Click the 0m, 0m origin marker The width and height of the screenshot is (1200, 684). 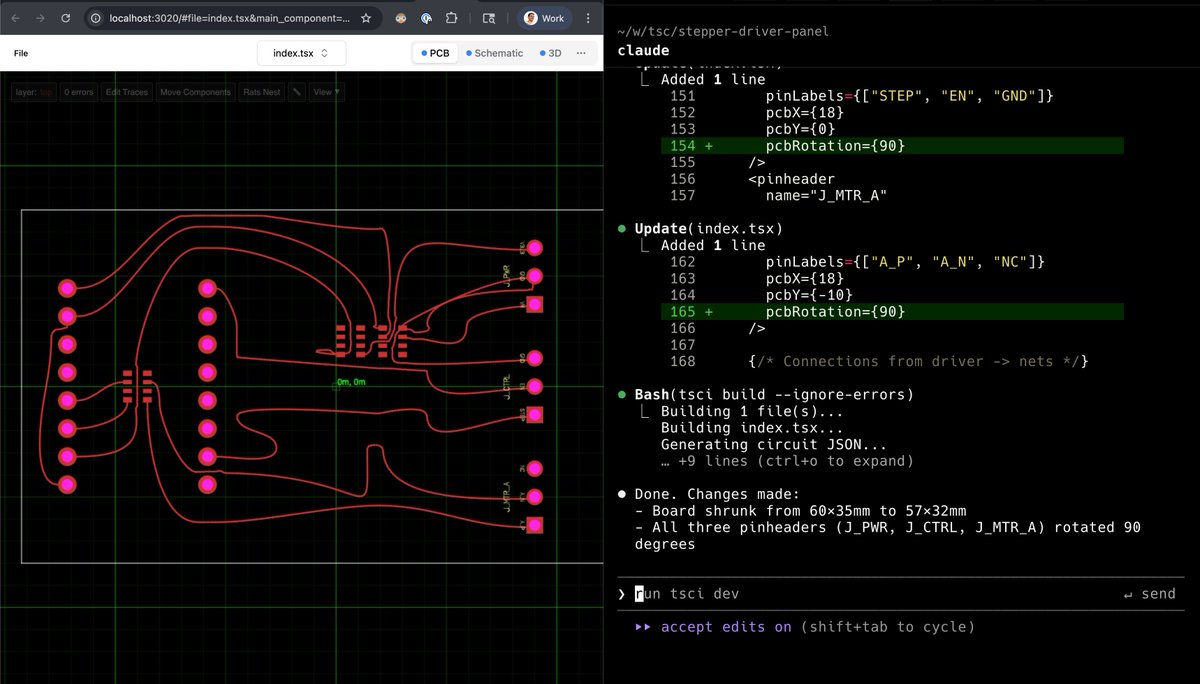[x=350, y=382]
